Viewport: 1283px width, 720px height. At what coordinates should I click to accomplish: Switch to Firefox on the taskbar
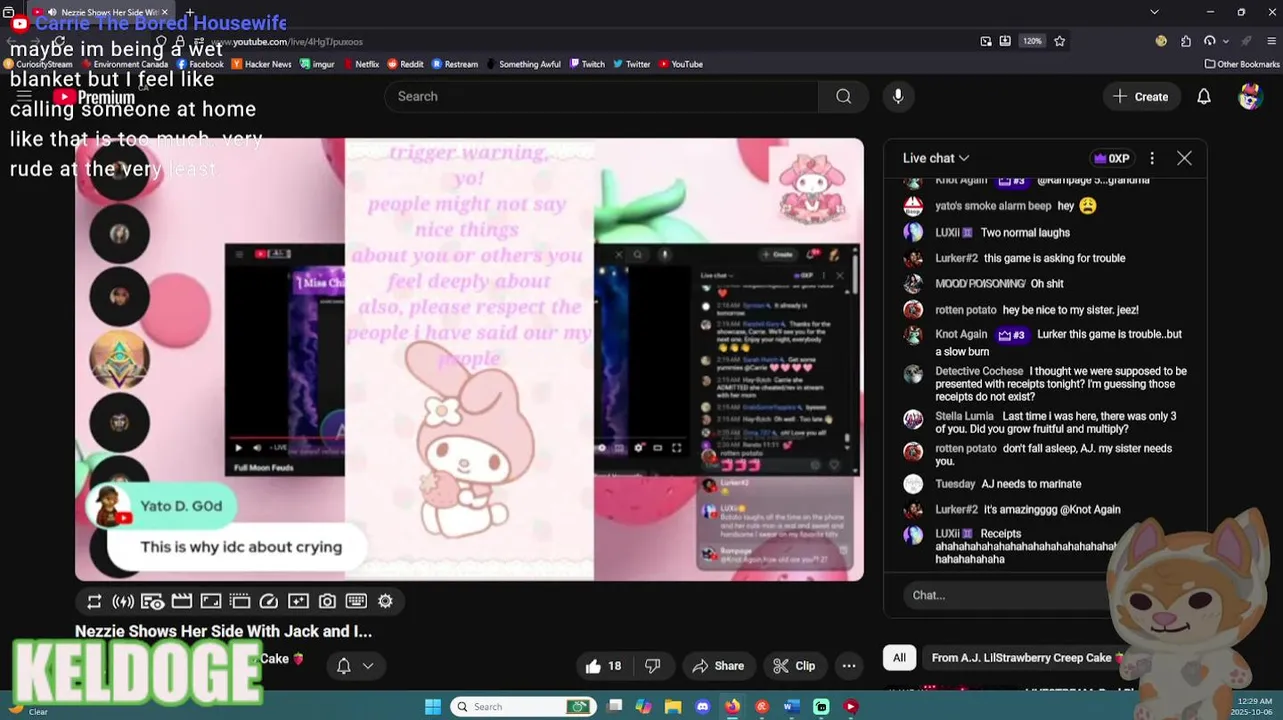pyautogui.click(x=732, y=706)
